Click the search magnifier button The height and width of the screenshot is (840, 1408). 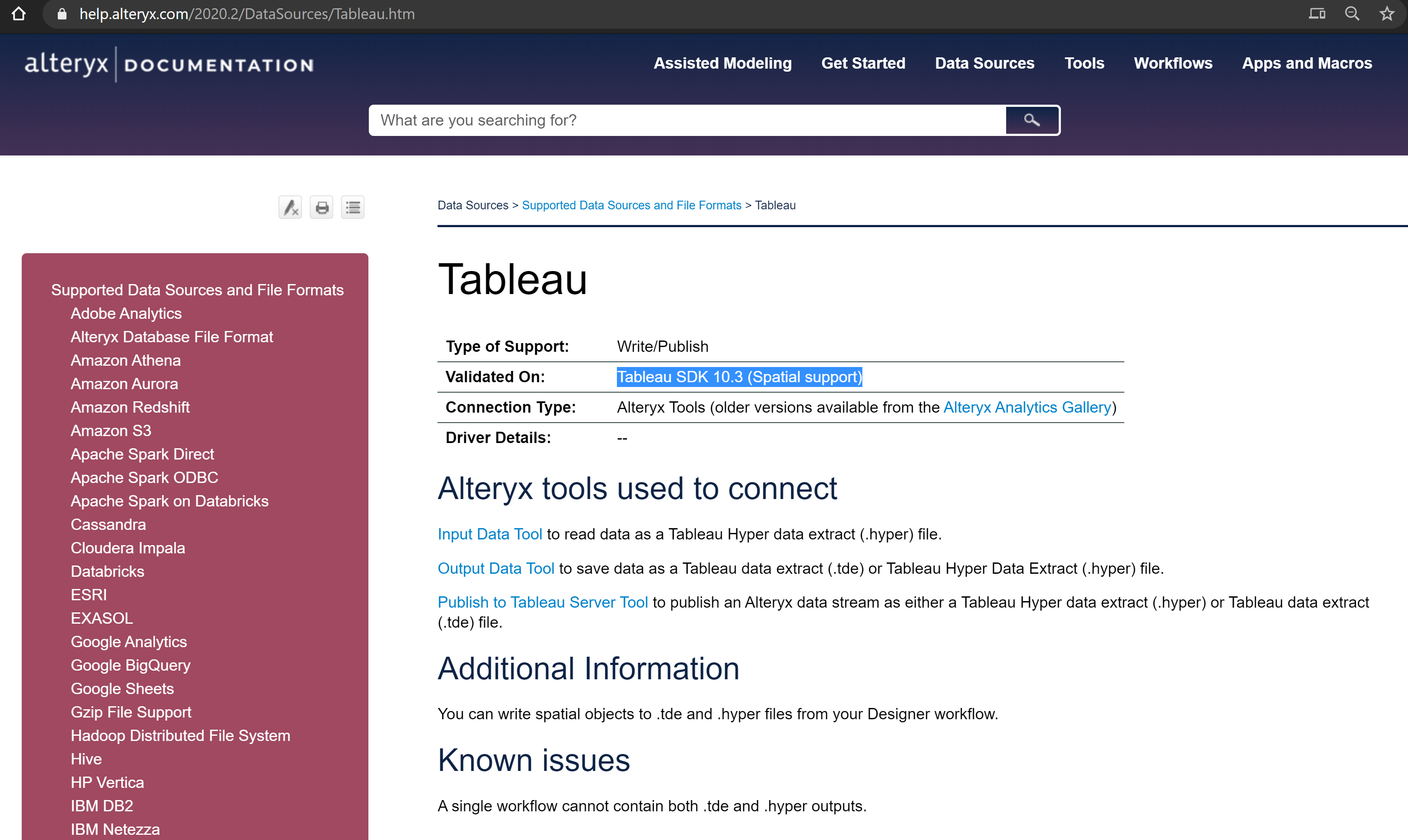pyautogui.click(x=1031, y=120)
